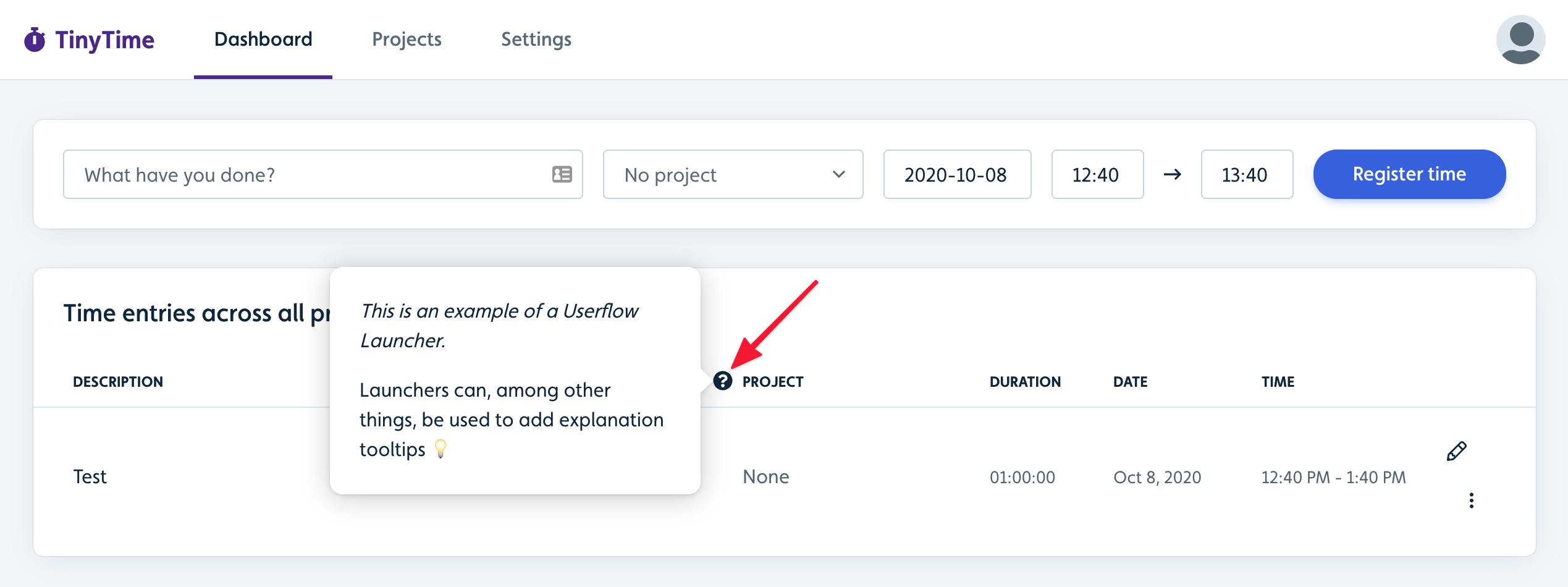This screenshot has height=587, width=1568.
Task: Click the card icon in description field
Action: [562, 174]
